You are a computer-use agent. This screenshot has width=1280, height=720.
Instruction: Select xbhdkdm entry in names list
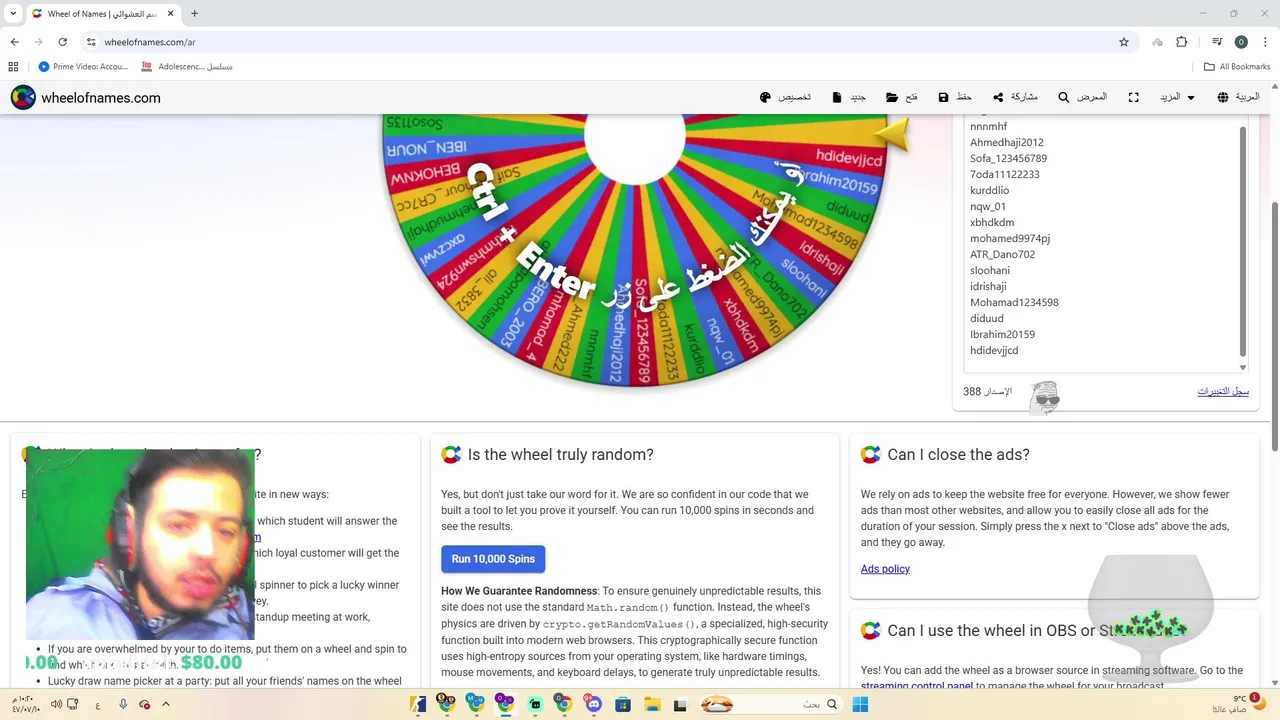pos(991,222)
